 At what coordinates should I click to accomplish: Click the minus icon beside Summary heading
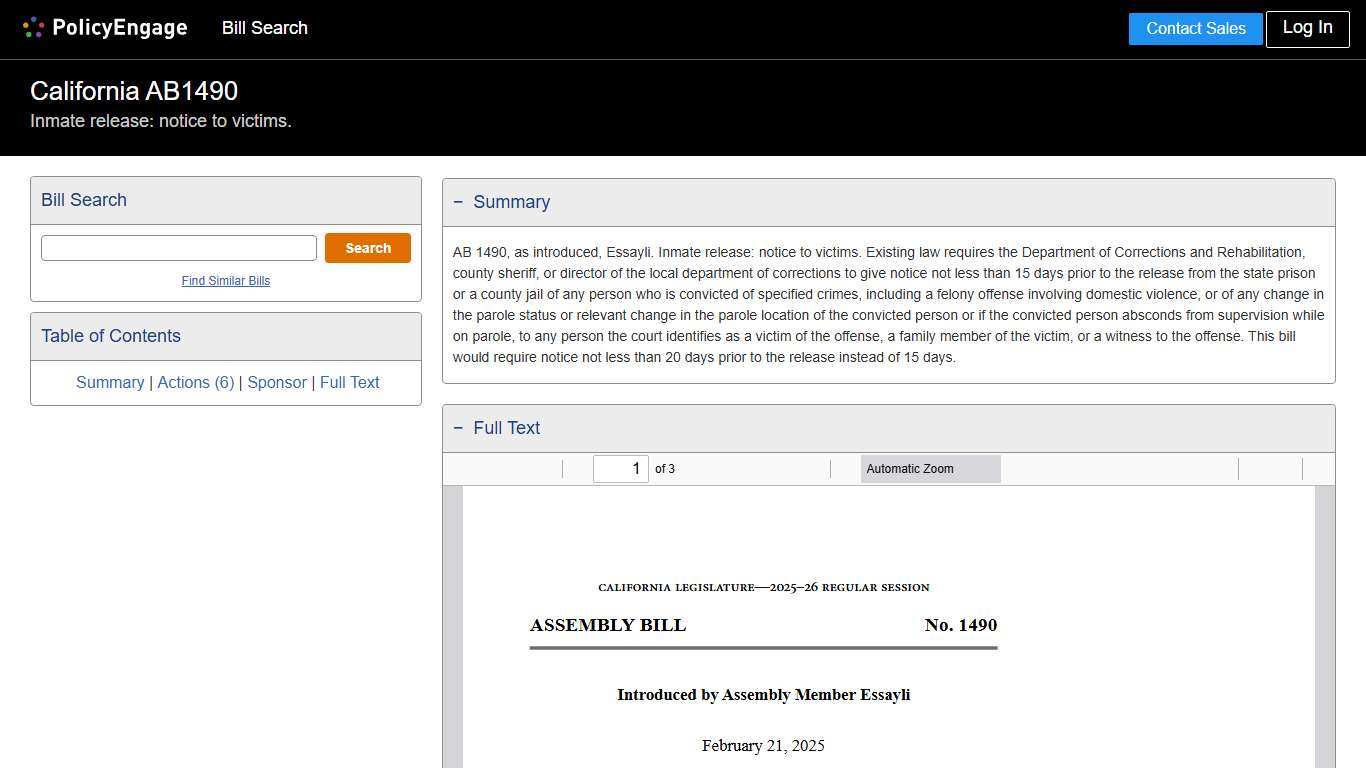459,201
